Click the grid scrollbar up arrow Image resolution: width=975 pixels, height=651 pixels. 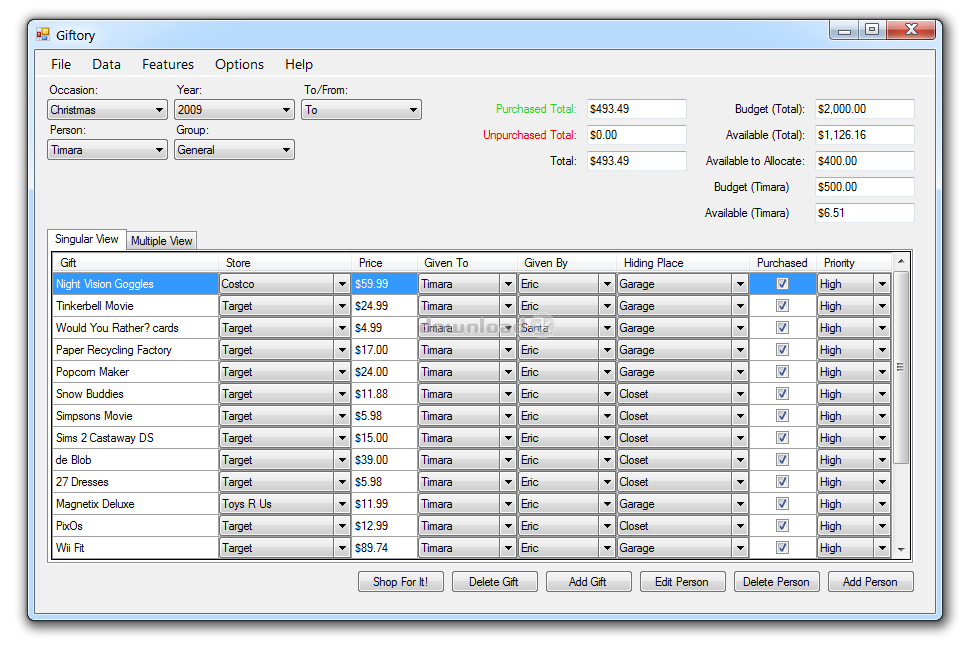coord(901,262)
